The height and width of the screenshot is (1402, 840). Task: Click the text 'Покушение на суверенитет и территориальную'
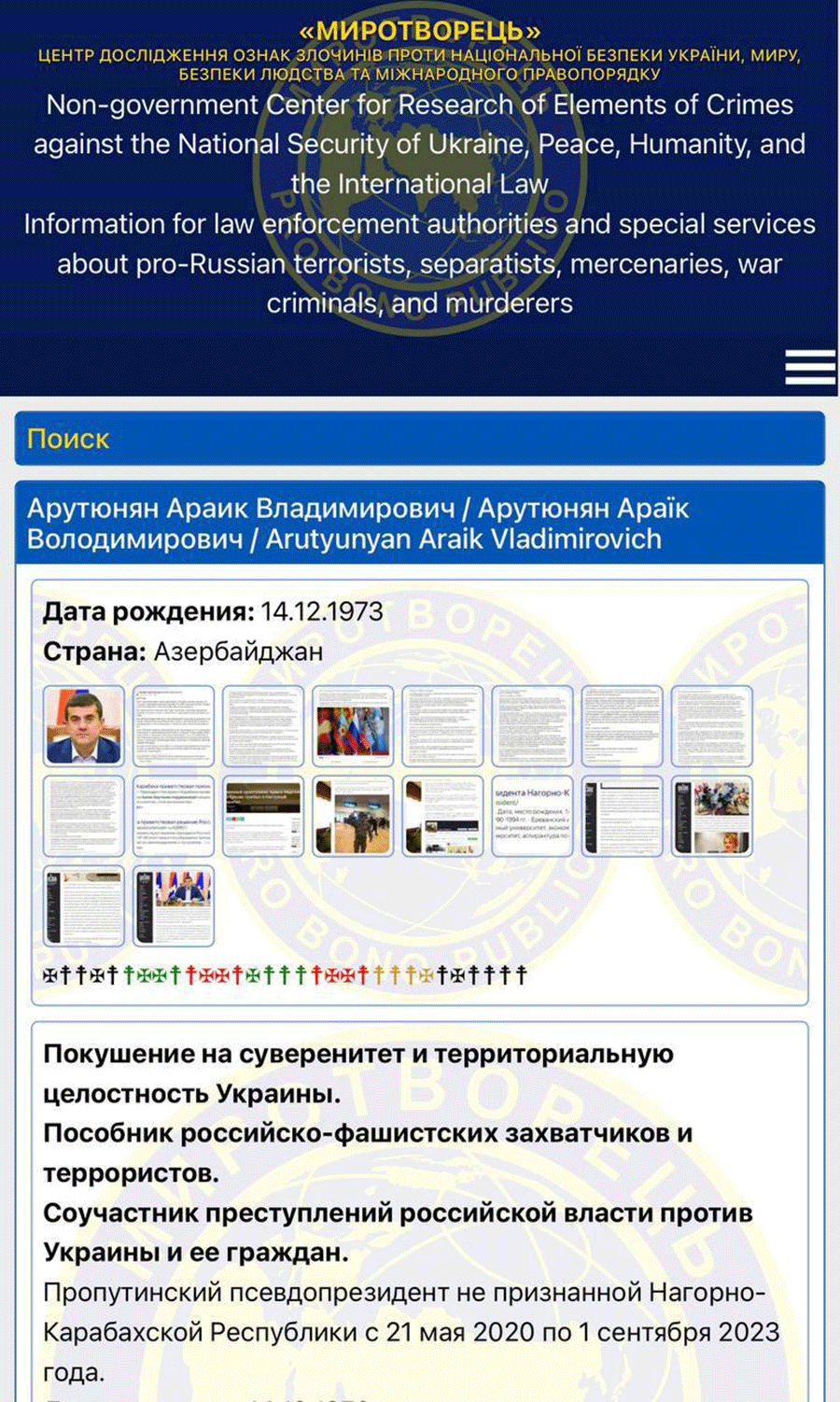358,1054
